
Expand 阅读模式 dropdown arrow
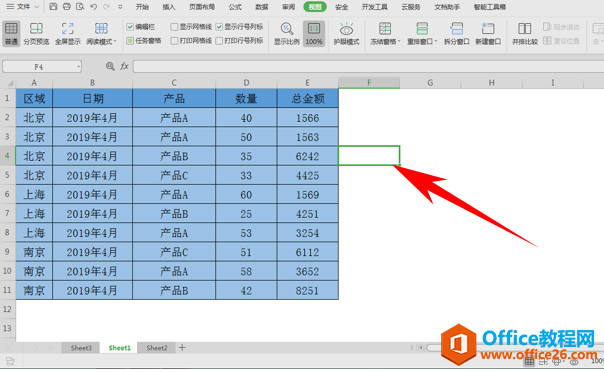[115, 41]
